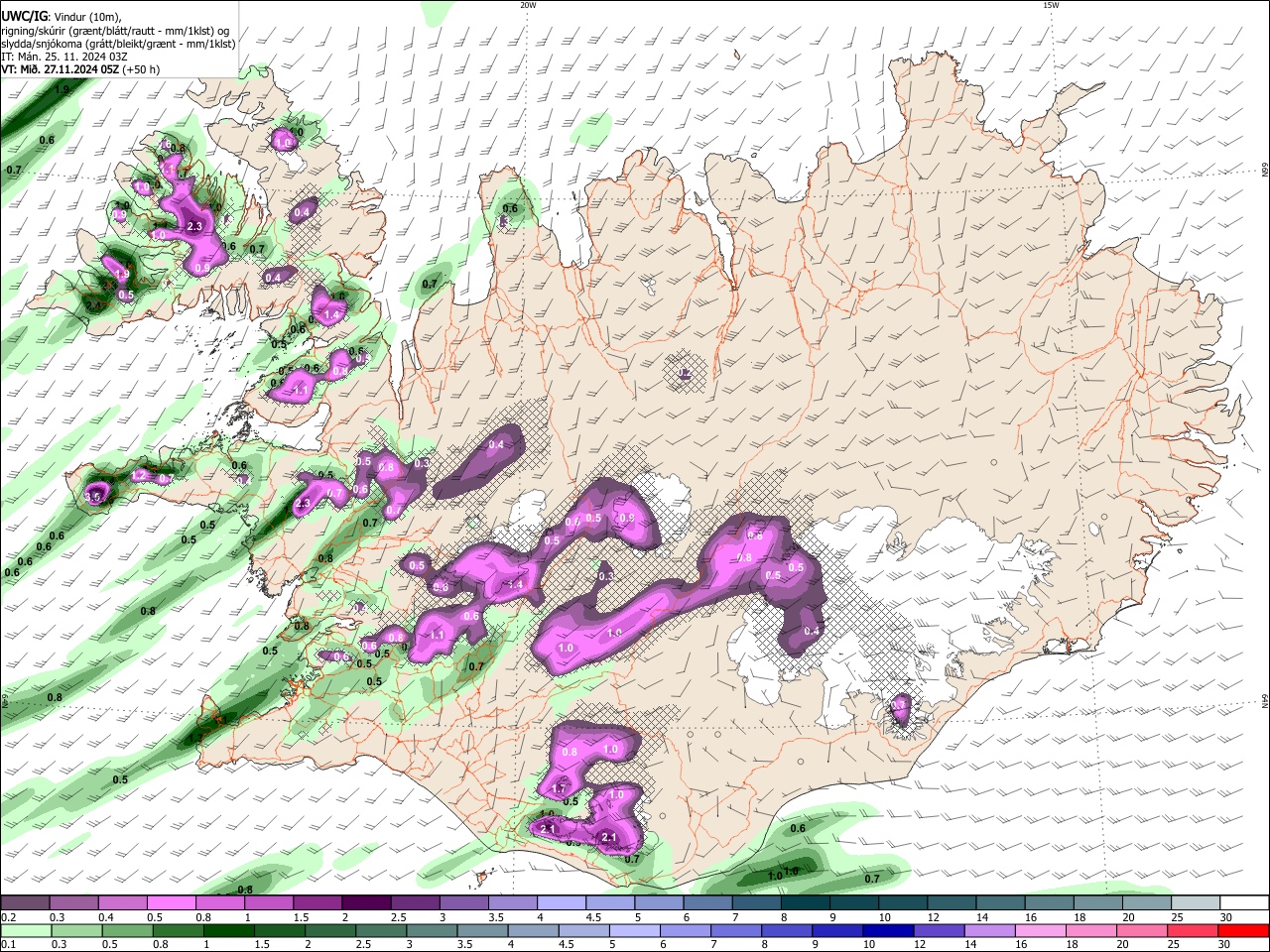
Task: Click the plum 0.2 swatch in the upper legend row
Action: click(x=25, y=903)
